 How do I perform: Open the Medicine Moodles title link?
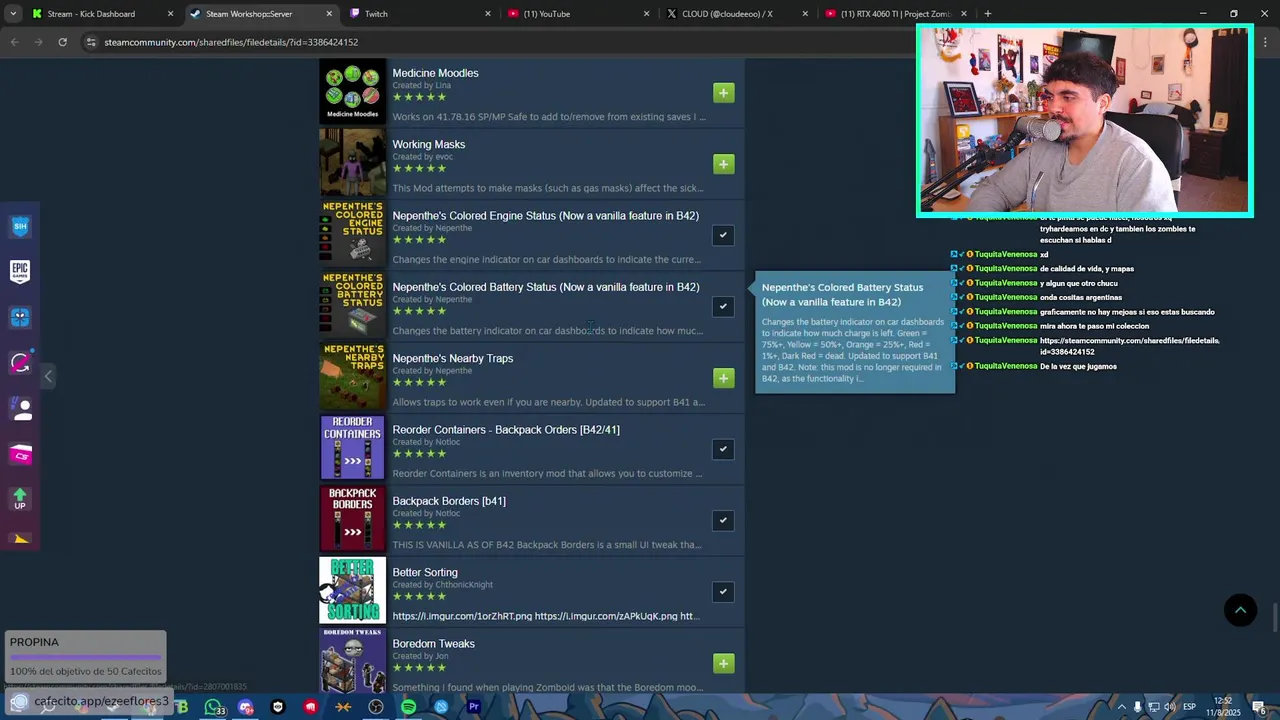click(x=435, y=73)
